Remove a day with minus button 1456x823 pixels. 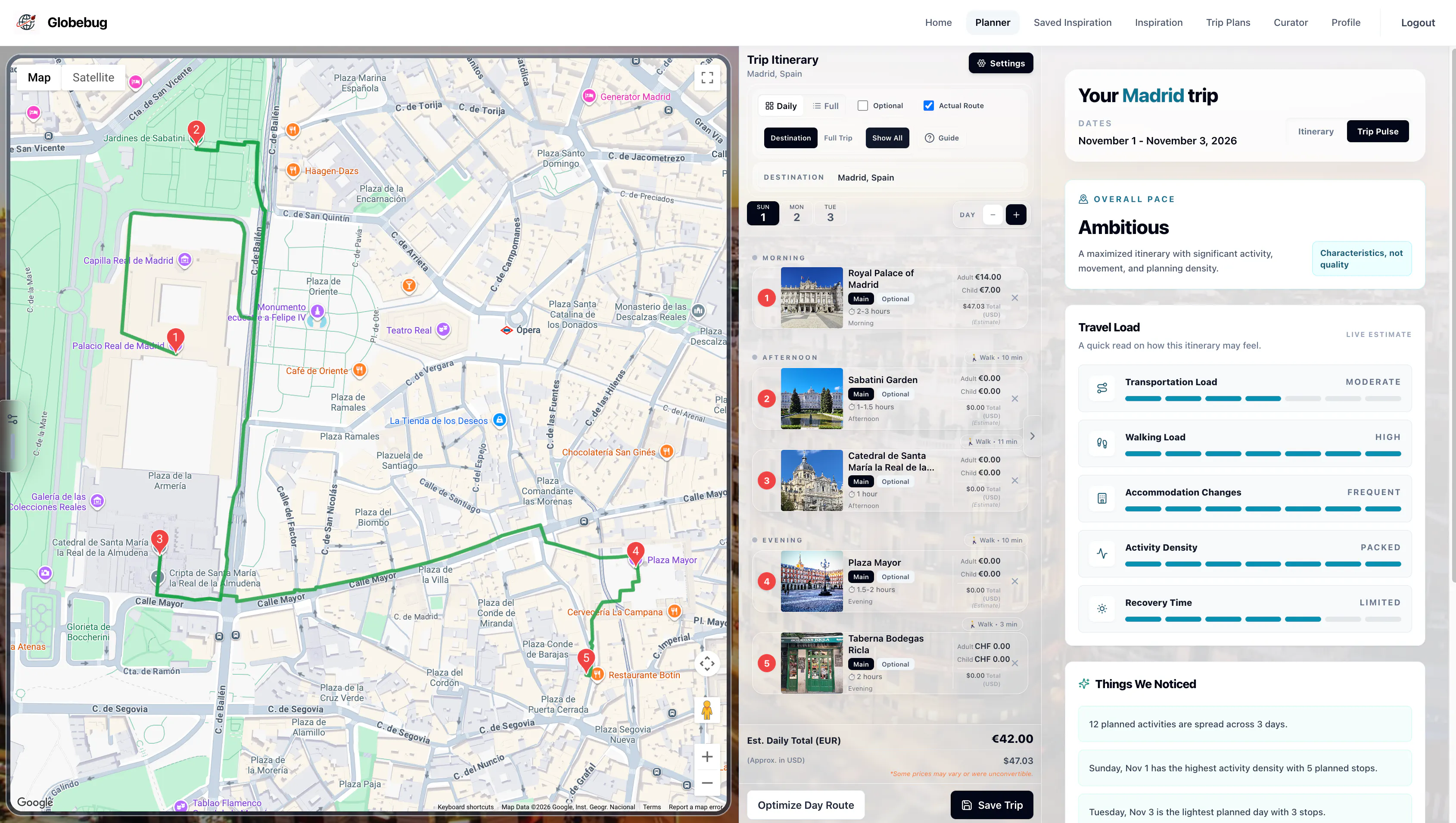pos(992,215)
